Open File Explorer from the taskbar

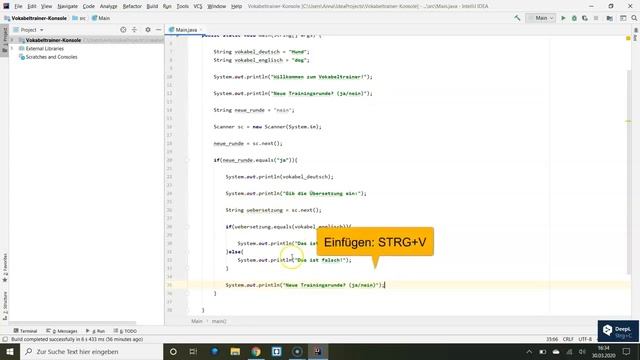tap(235, 351)
